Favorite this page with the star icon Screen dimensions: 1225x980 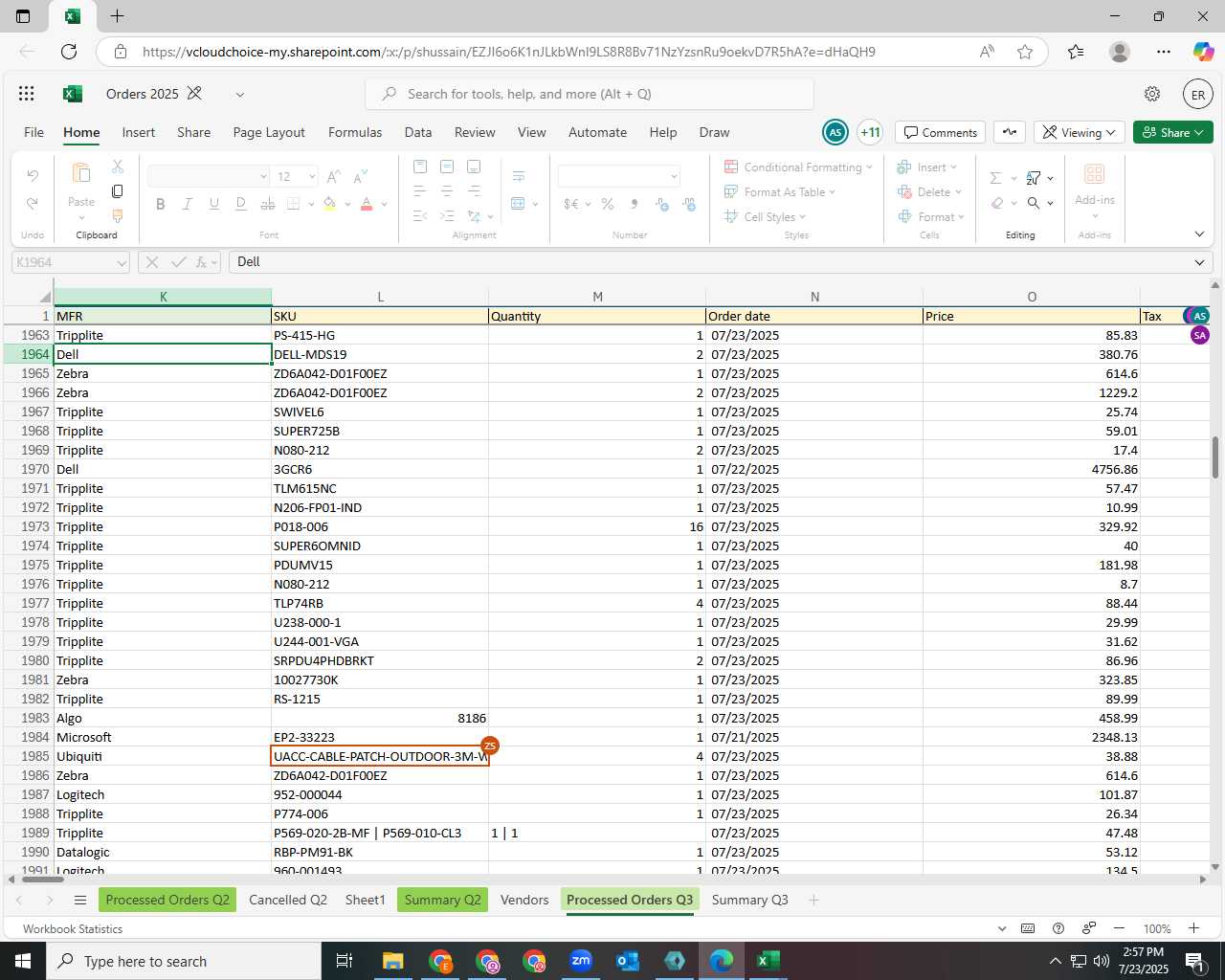point(1025,52)
